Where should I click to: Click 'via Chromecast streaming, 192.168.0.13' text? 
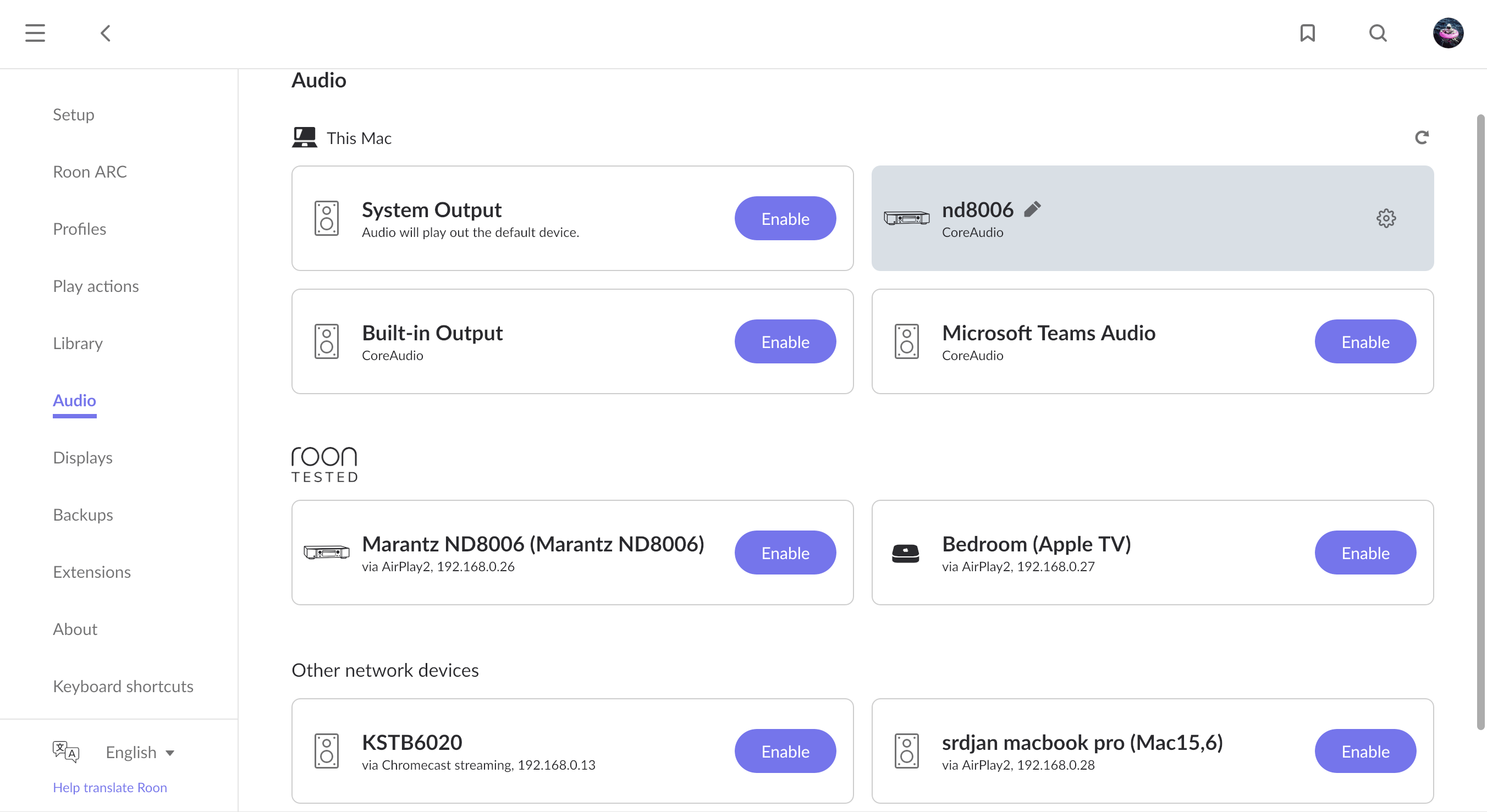[478, 765]
